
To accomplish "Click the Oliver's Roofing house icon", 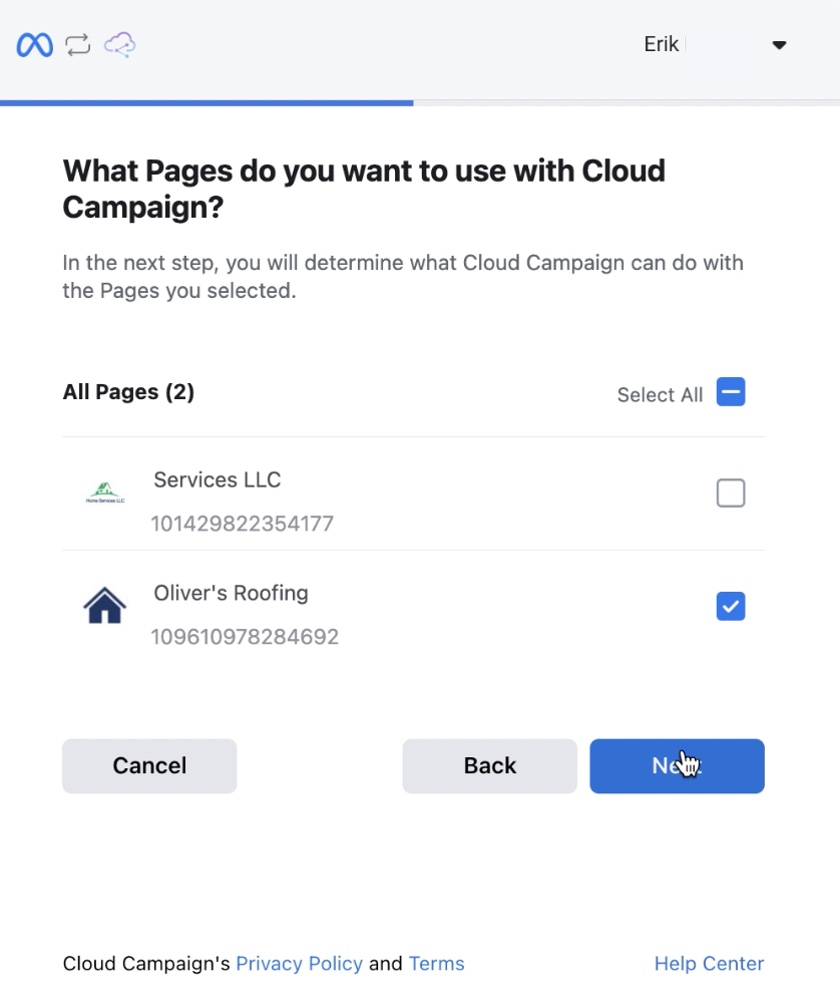I will 105,606.
